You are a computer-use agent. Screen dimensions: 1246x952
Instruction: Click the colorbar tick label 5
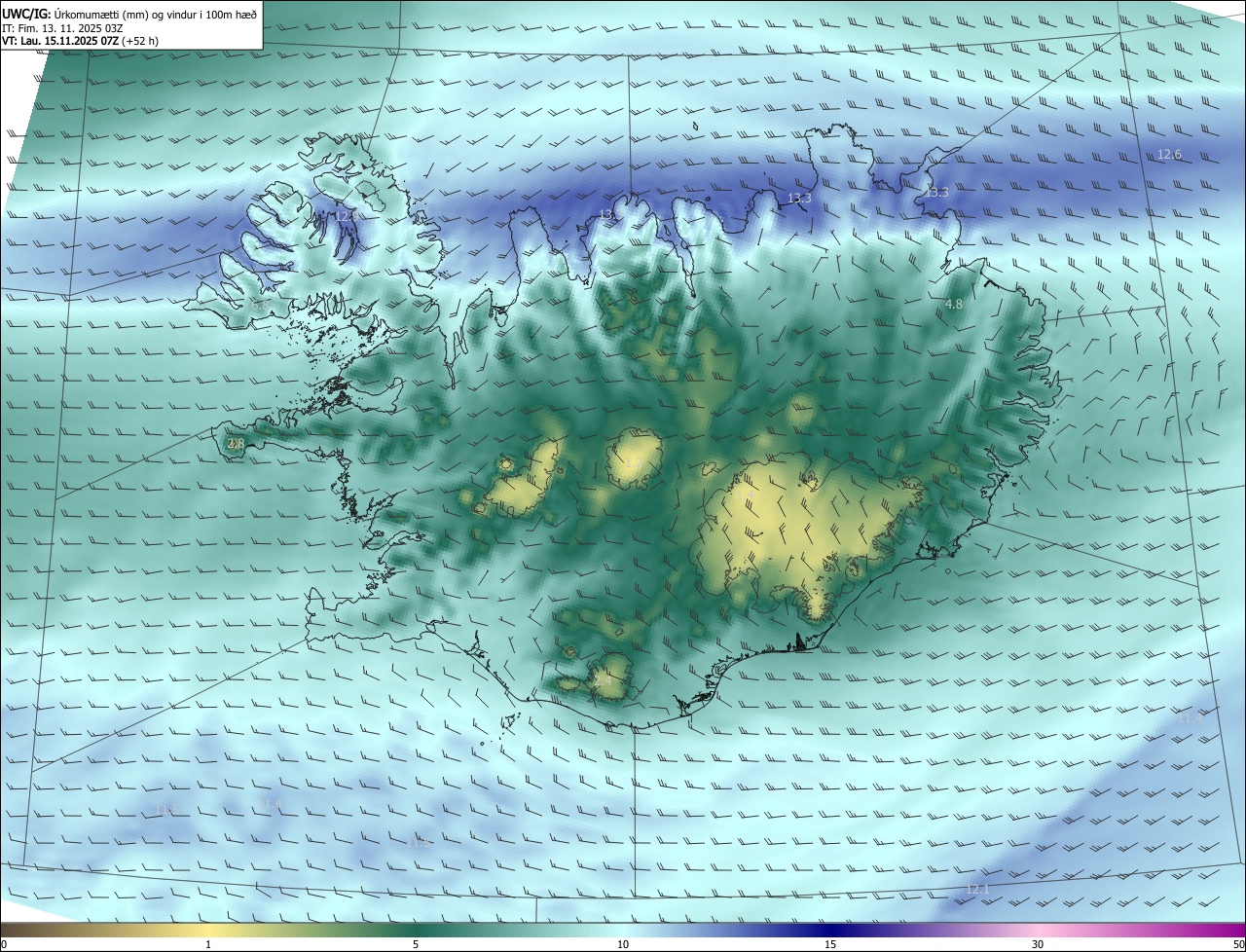pyautogui.click(x=416, y=945)
